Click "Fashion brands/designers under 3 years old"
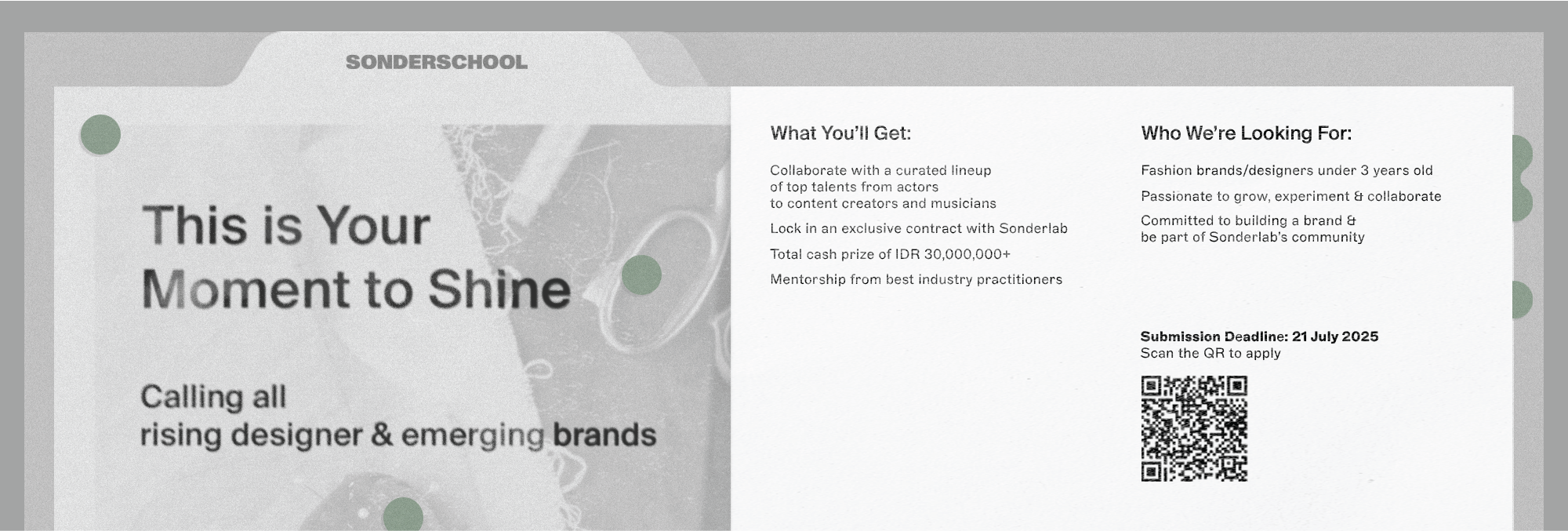The width and height of the screenshot is (1568, 531). (1287, 170)
